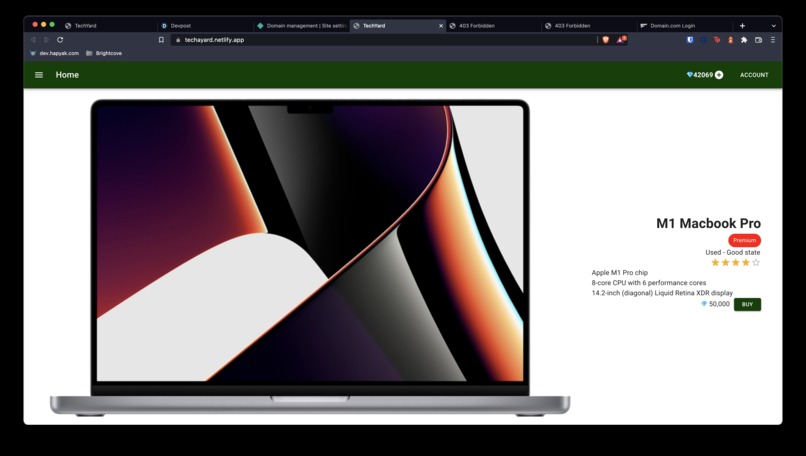
Task: Expand the tab search dropdown
Action: [x=774, y=26]
